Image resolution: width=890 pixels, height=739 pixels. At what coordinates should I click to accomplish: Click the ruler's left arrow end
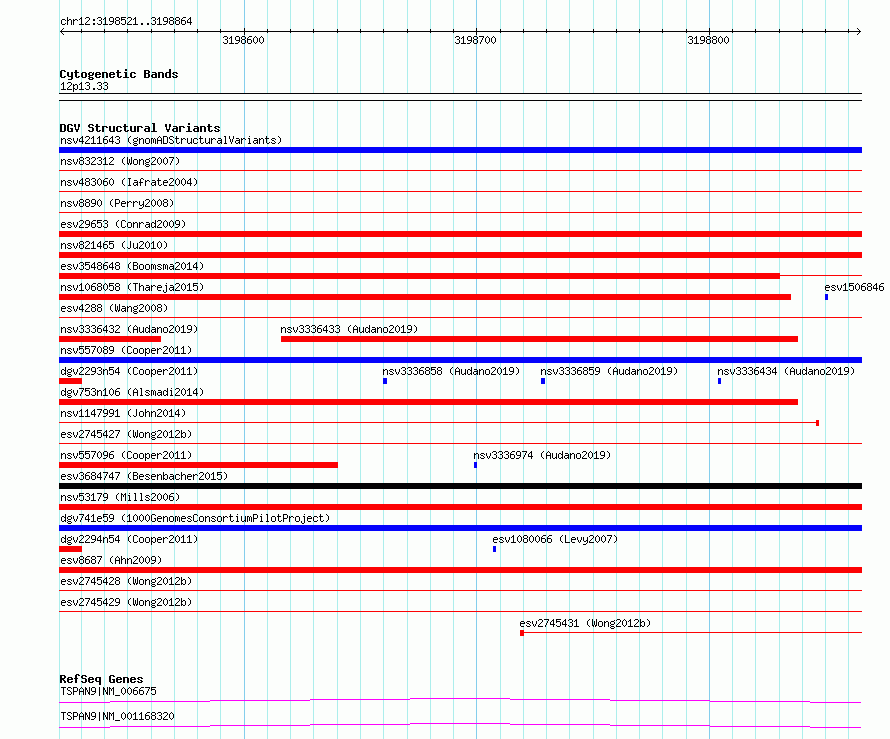62,31
